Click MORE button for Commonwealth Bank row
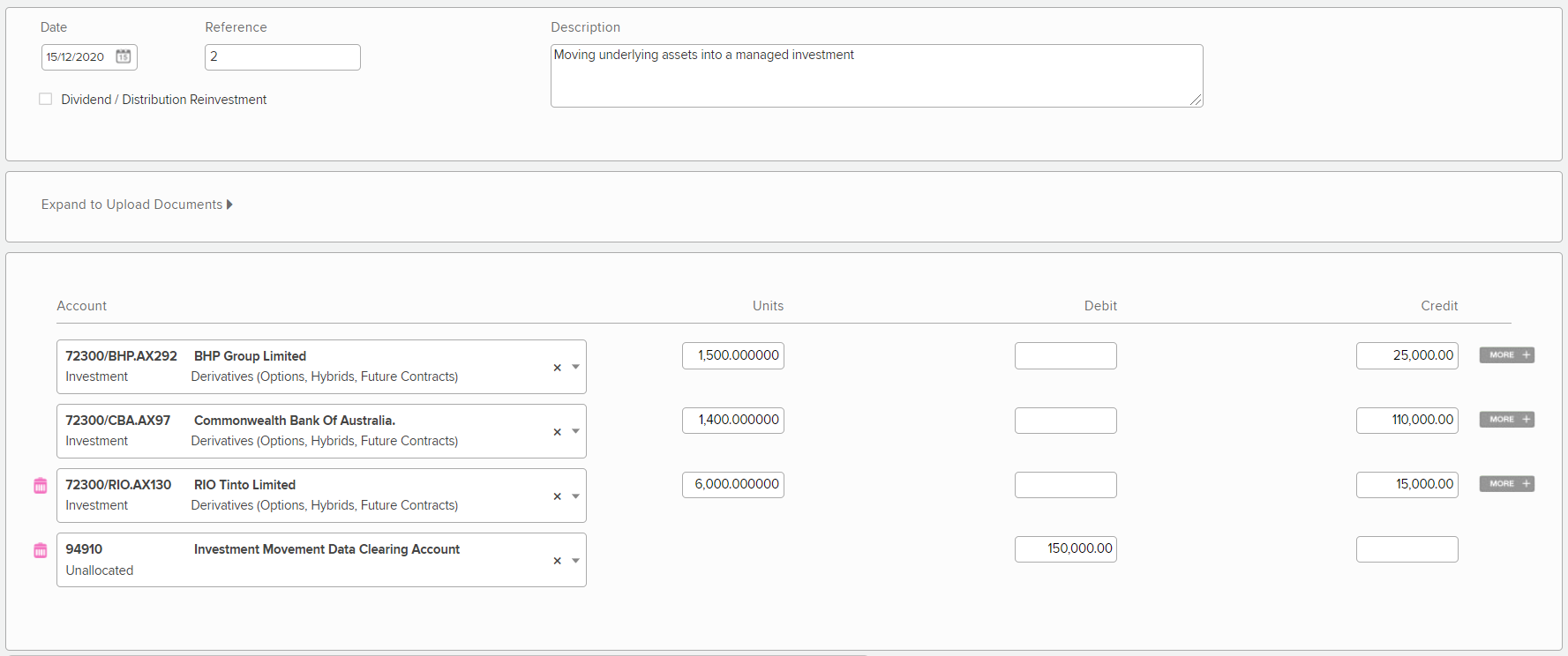This screenshot has height=656, width=1568. pos(1506,420)
